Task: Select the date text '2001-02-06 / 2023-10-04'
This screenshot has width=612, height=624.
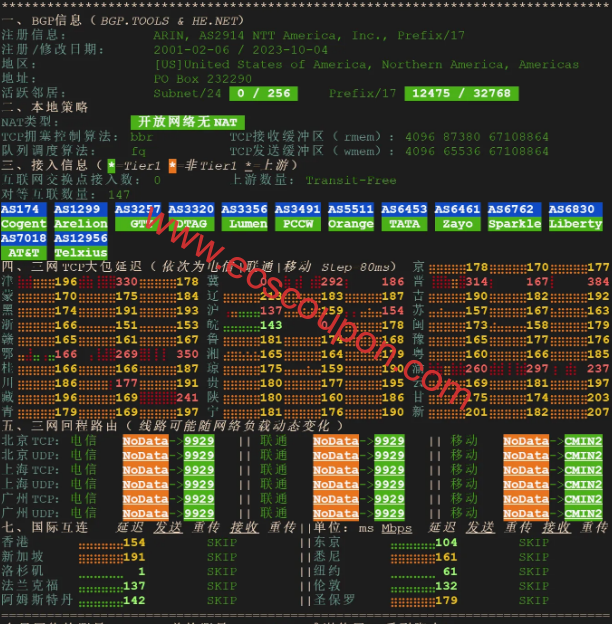Action: (x=241, y=50)
